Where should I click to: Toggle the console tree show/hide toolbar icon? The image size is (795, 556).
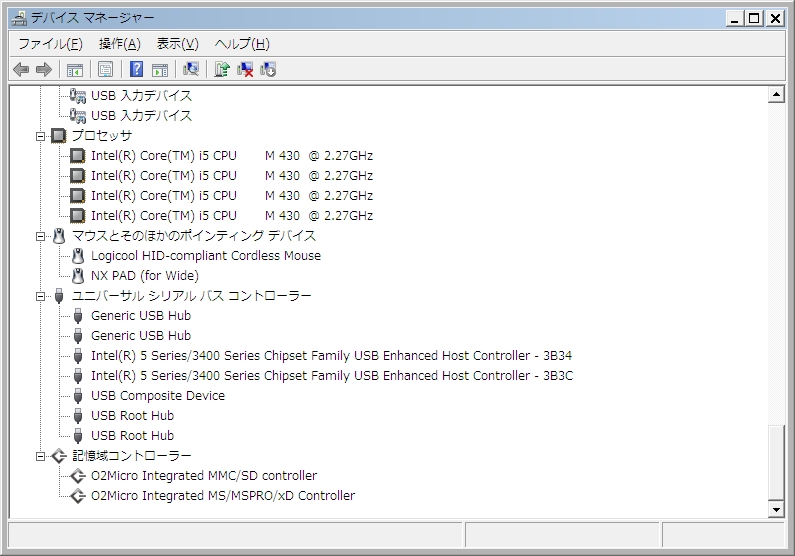tap(75, 69)
